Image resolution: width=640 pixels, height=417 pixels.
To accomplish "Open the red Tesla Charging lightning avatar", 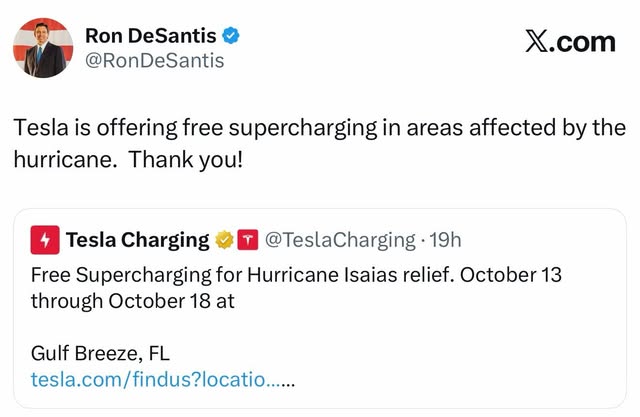I will (45, 240).
